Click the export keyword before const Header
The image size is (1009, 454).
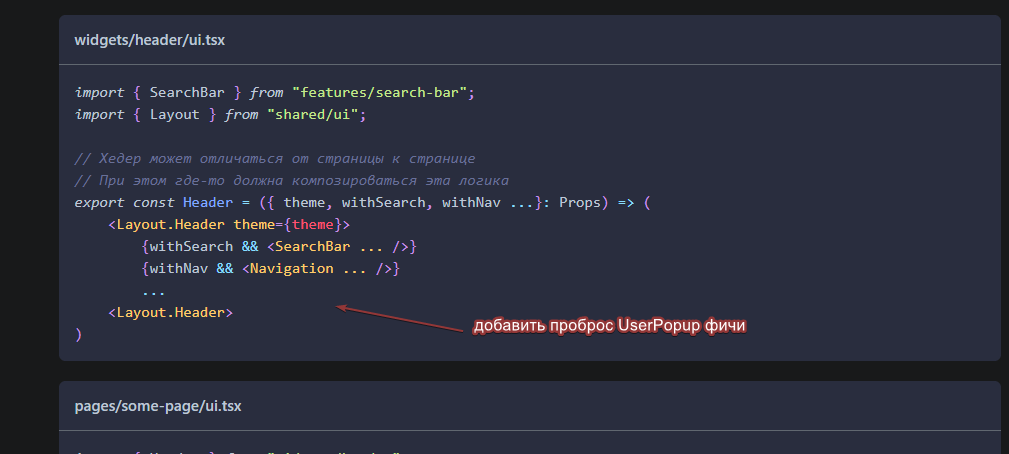pyautogui.click(x=100, y=203)
